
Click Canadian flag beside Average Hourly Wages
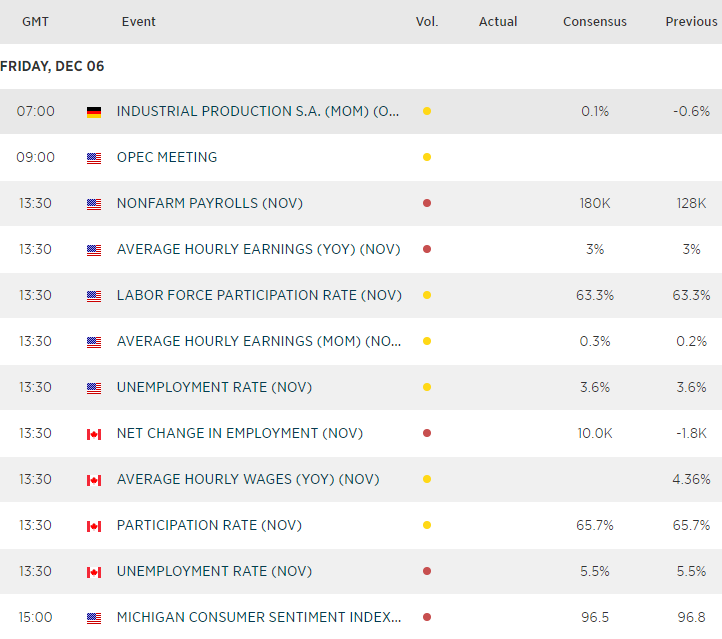pyautogui.click(x=94, y=480)
